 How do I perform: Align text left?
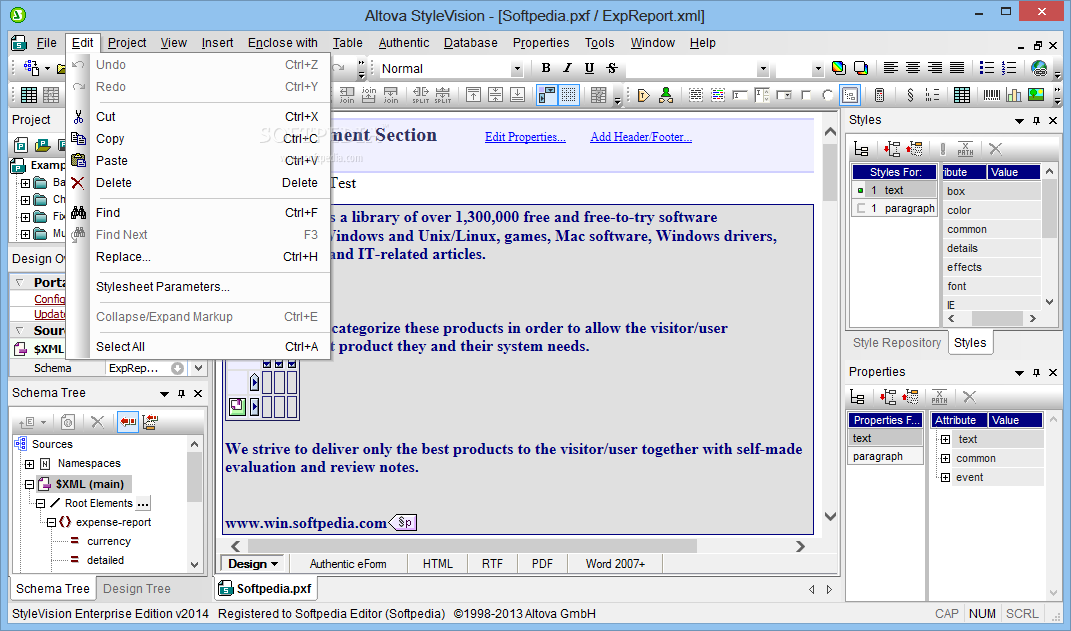[x=891, y=68]
